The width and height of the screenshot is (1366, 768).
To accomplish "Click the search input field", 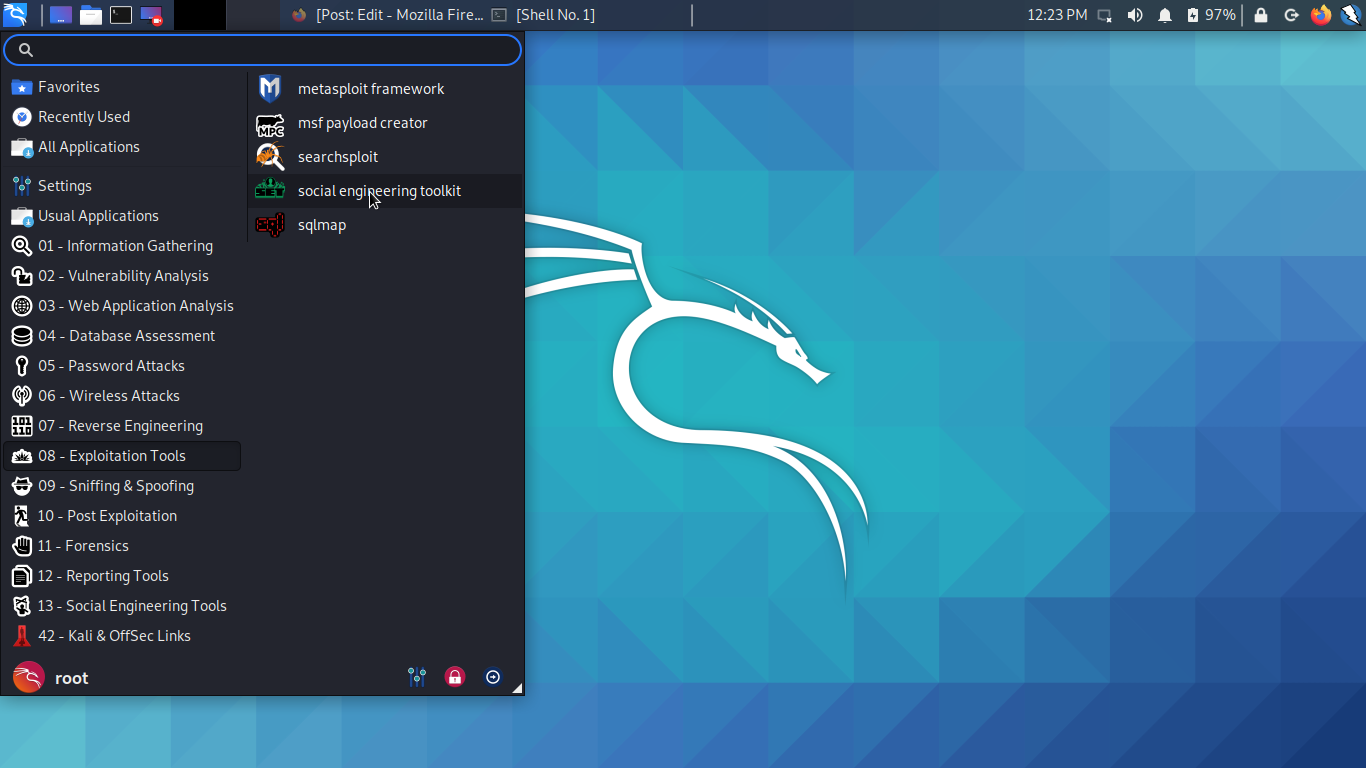I will point(262,49).
